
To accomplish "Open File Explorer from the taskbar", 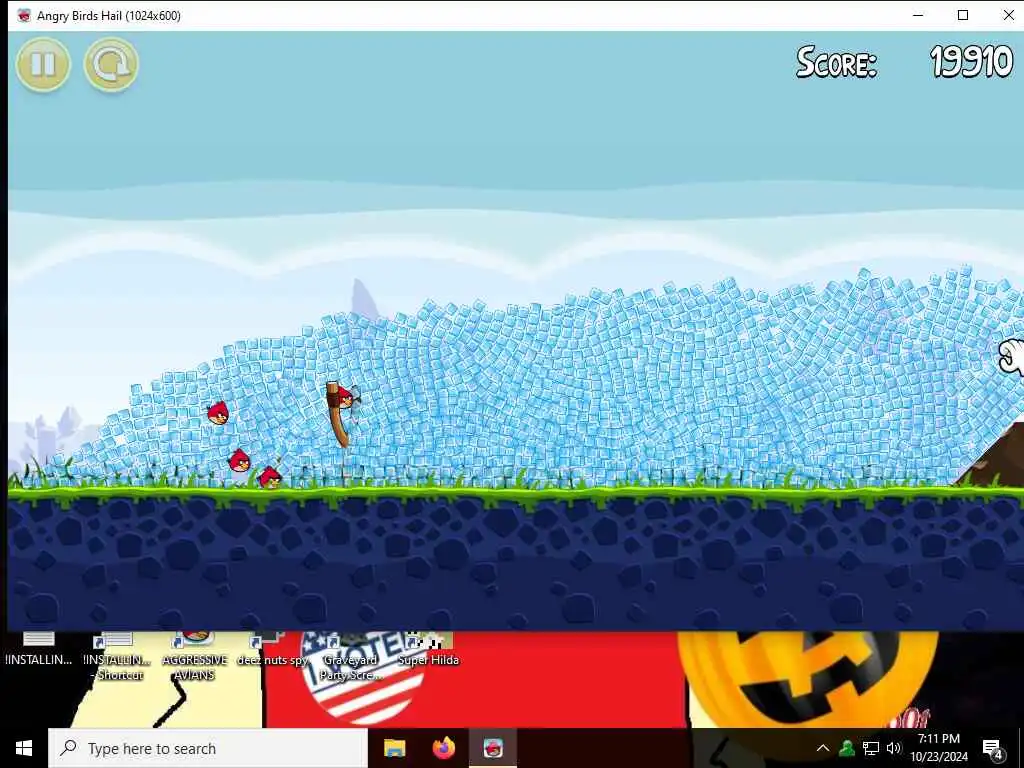I will click(x=394, y=748).
